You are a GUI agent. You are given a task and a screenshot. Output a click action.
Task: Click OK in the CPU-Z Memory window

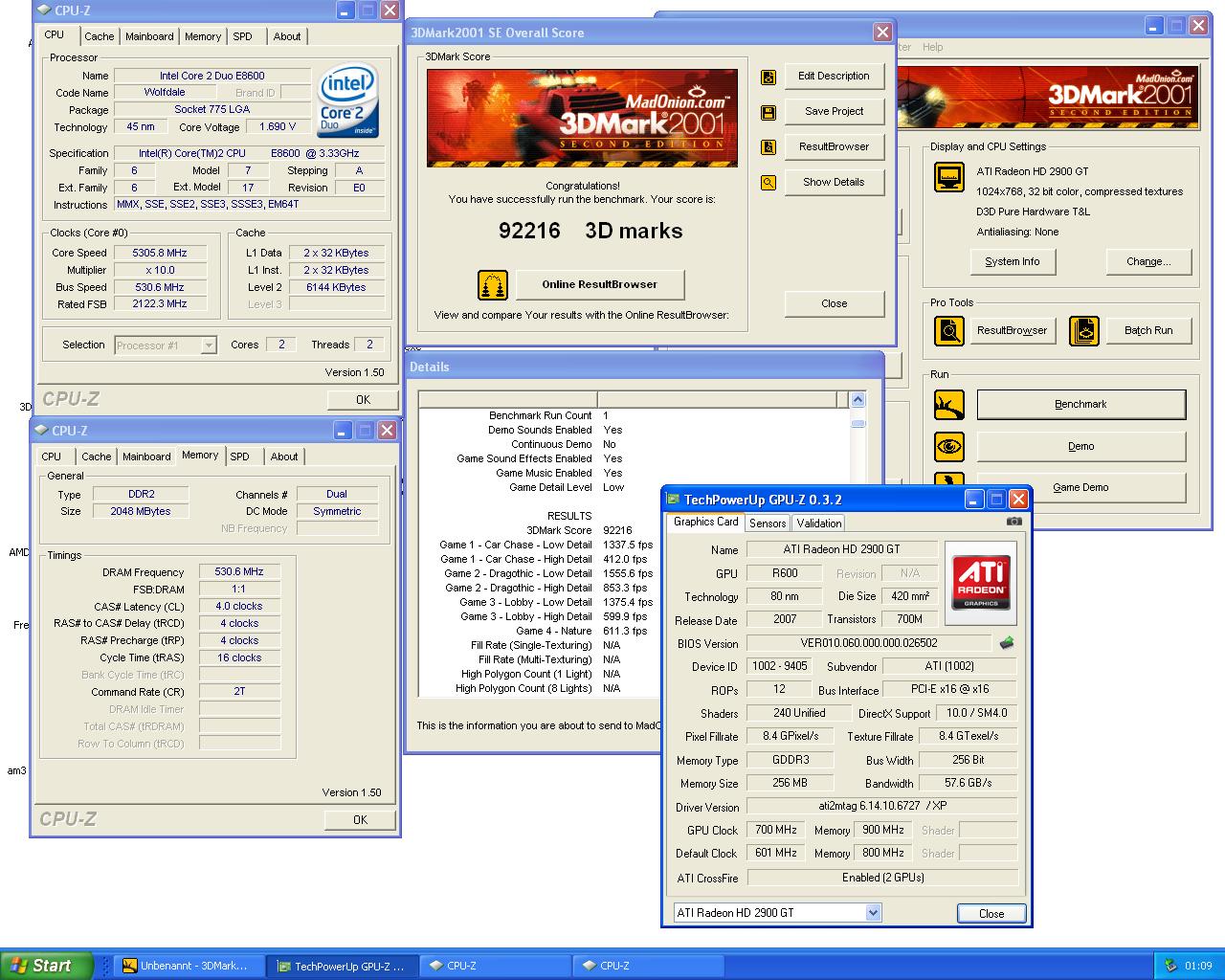click(x=360, y=820)
